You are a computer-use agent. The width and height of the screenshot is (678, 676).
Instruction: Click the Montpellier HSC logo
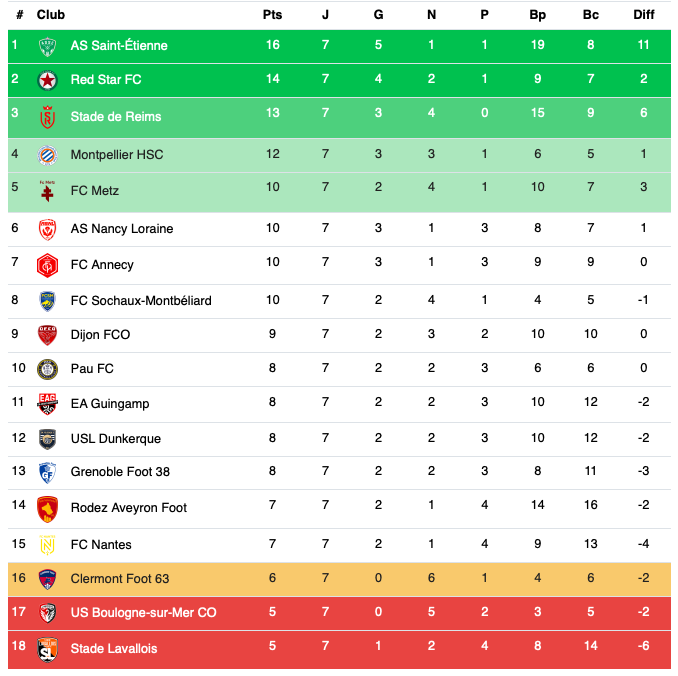(x=48, y=155)
